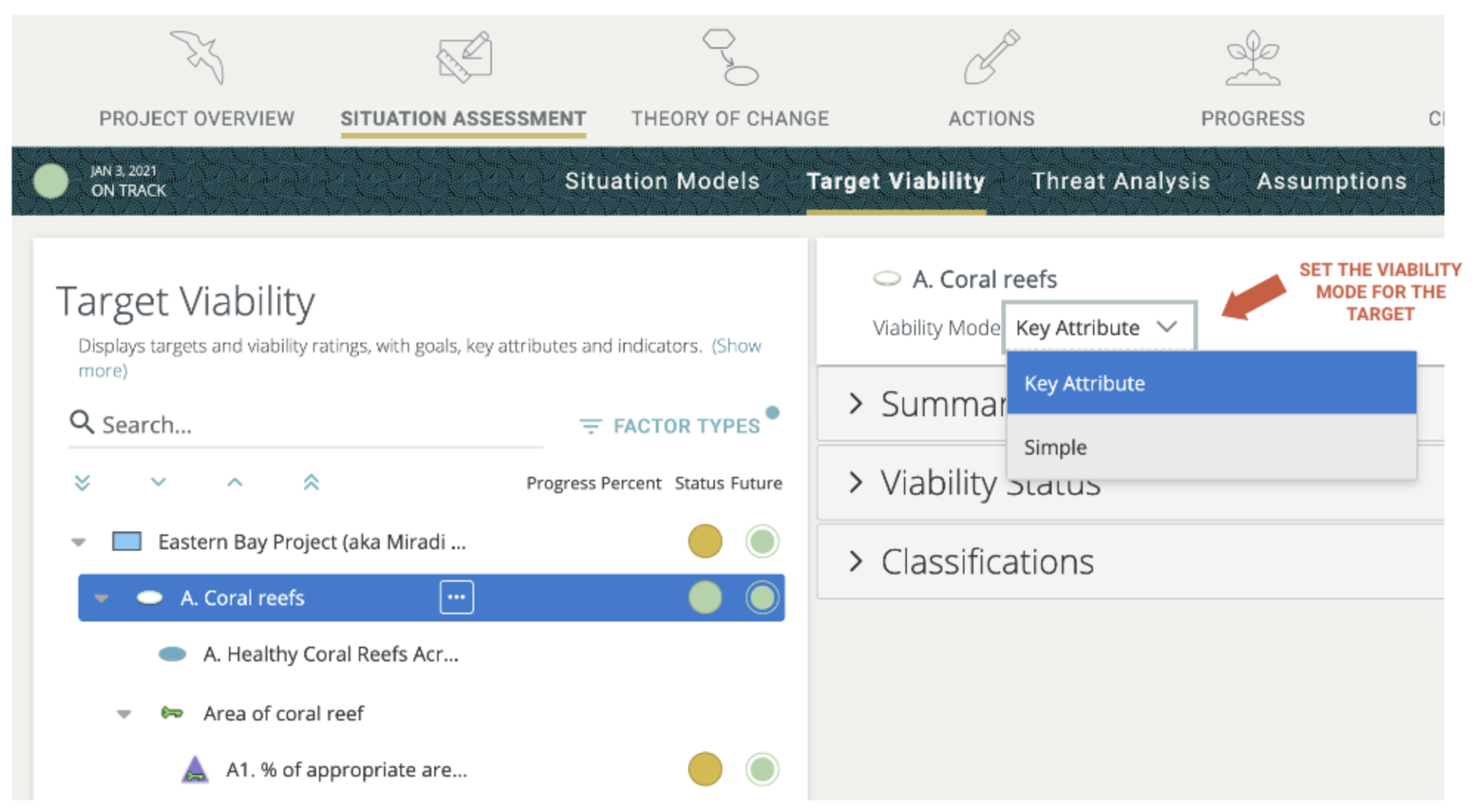Screen dimensions: 1477x812
Task: Open the Factor Types filter
Action: pos(671,426)
